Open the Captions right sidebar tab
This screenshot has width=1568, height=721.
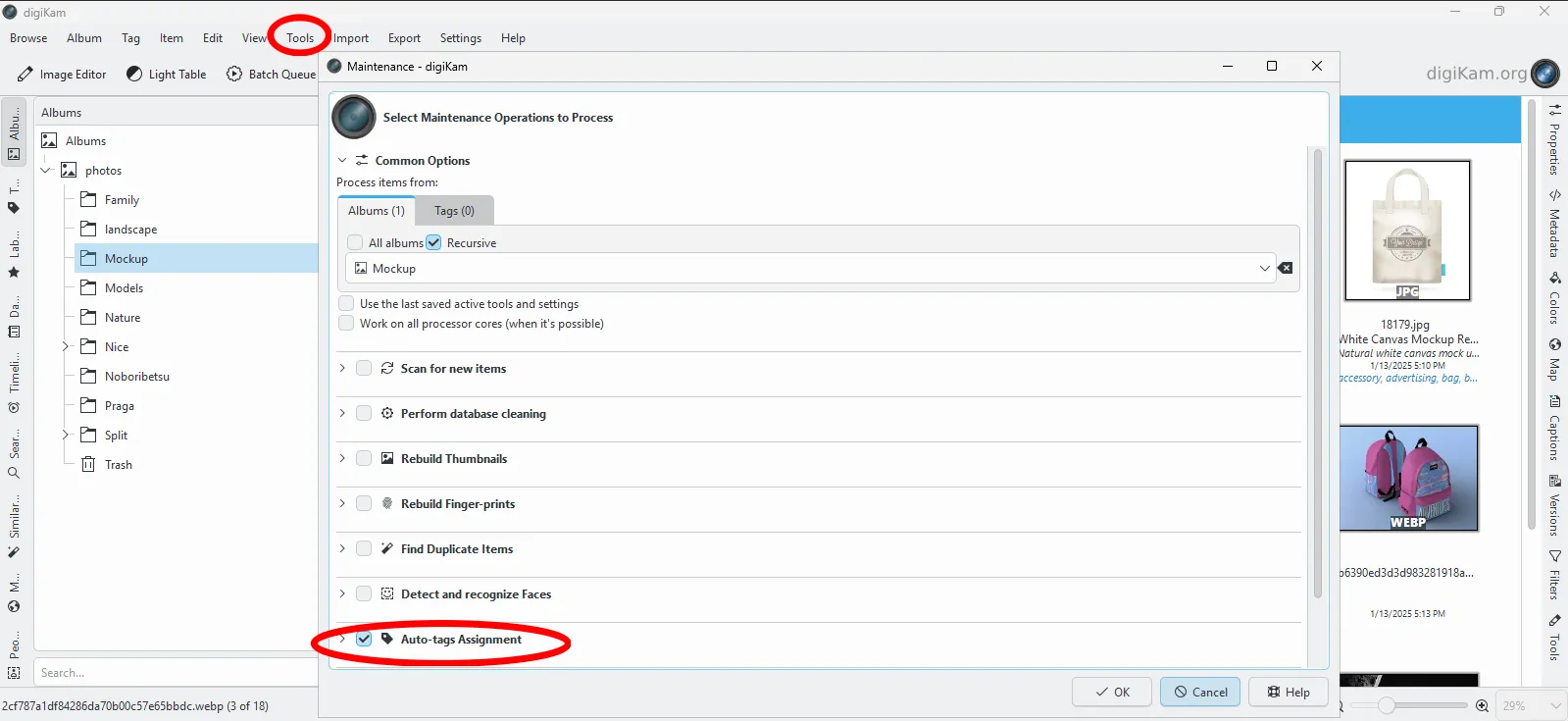pyautogui.click(x=1554, y=428)
